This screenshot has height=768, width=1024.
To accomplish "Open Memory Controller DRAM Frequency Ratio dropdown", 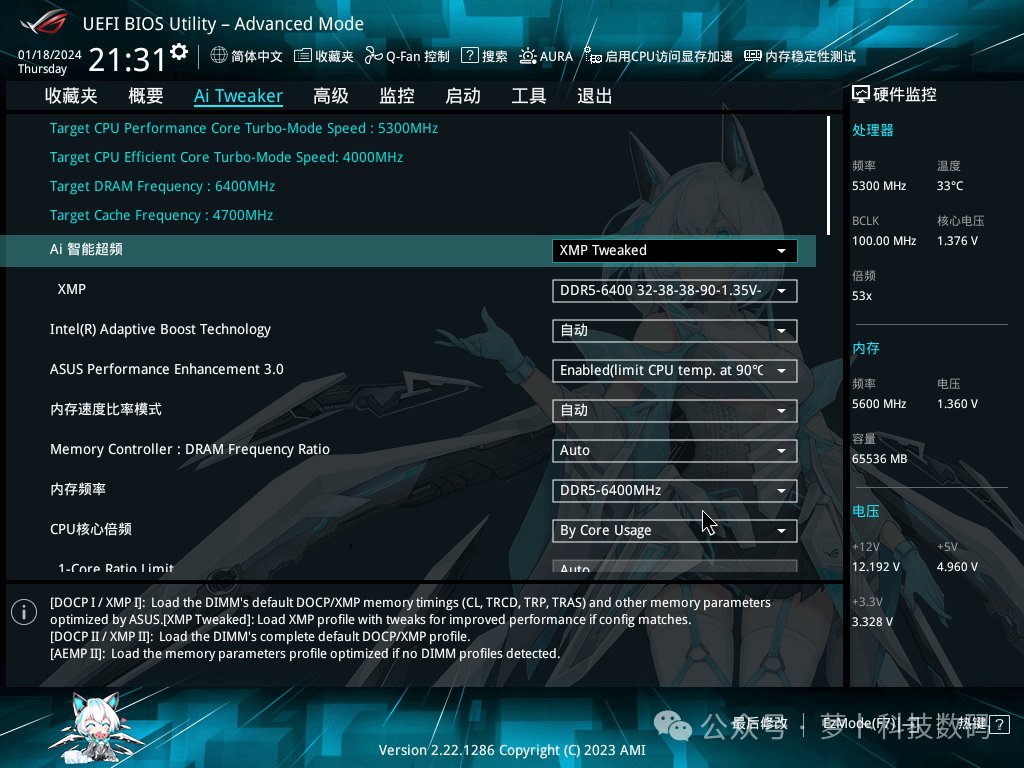I will point(675,451).
